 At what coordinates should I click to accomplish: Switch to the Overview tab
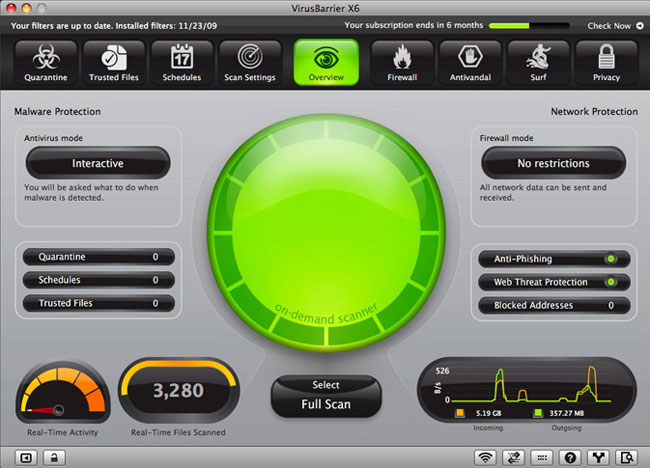pyautogui.click(x=326, y=62)
